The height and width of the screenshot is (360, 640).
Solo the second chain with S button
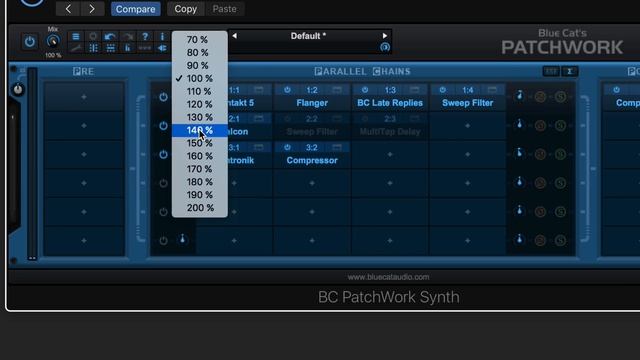[560, 126]
